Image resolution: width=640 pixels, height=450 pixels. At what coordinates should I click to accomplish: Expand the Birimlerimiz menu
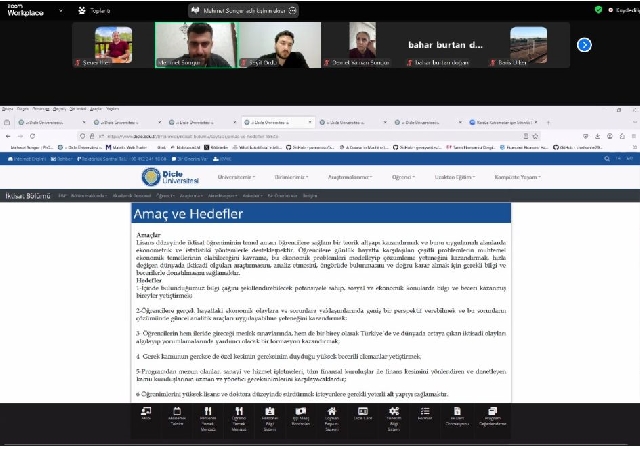point(291,177)
